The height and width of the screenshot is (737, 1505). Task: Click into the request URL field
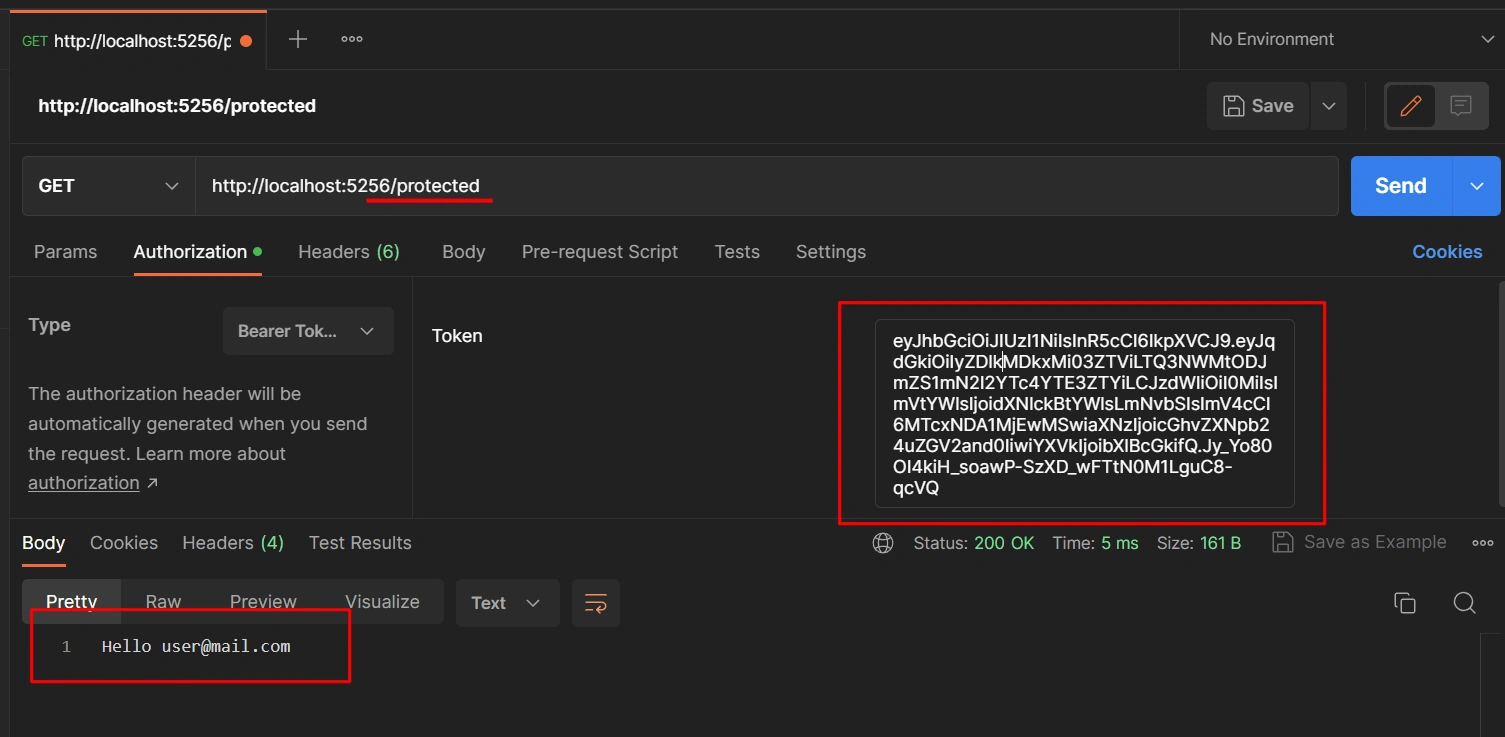(x=766, y=186)
